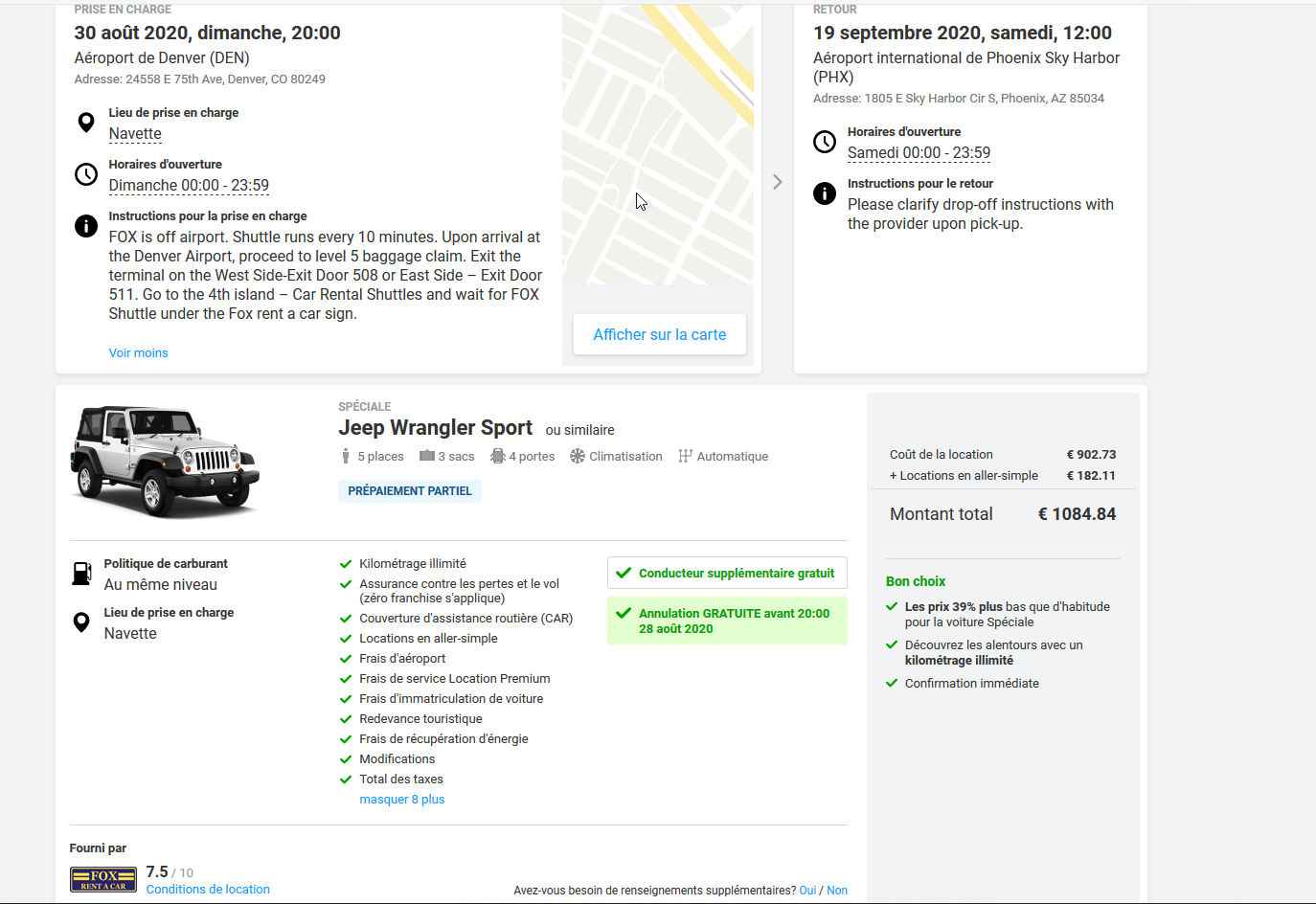Click the automatic transmission gear icon
The width and height of the screenshot is (1316, 904).
click(685, 456)
